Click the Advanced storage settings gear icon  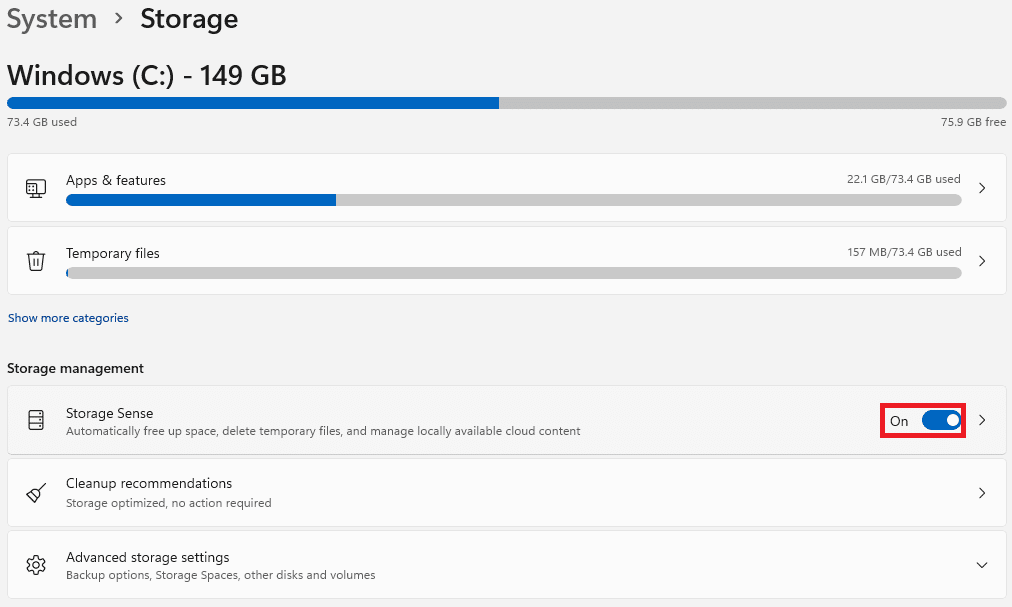click(x=36, y=565)
